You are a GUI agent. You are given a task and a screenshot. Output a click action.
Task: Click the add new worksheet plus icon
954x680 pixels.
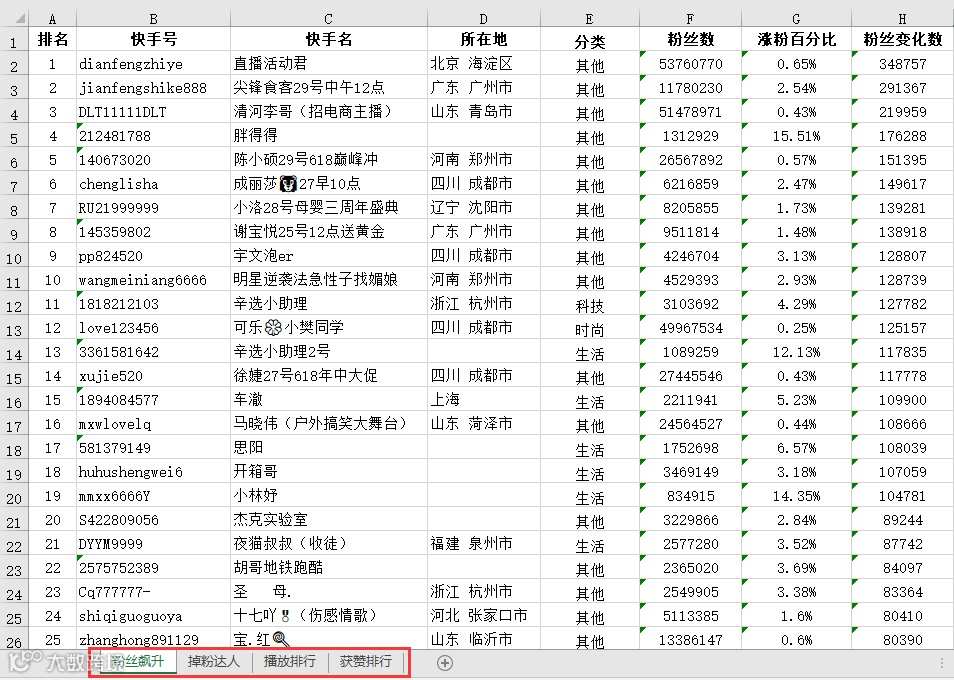tap(442, 662)
